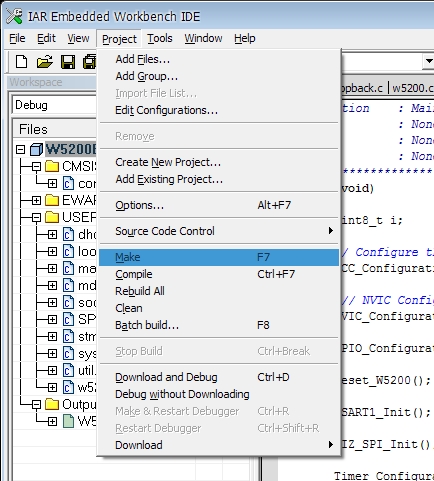Run Make from the Project menu
This screenshot has width=434, height=481.
[219, 257]
